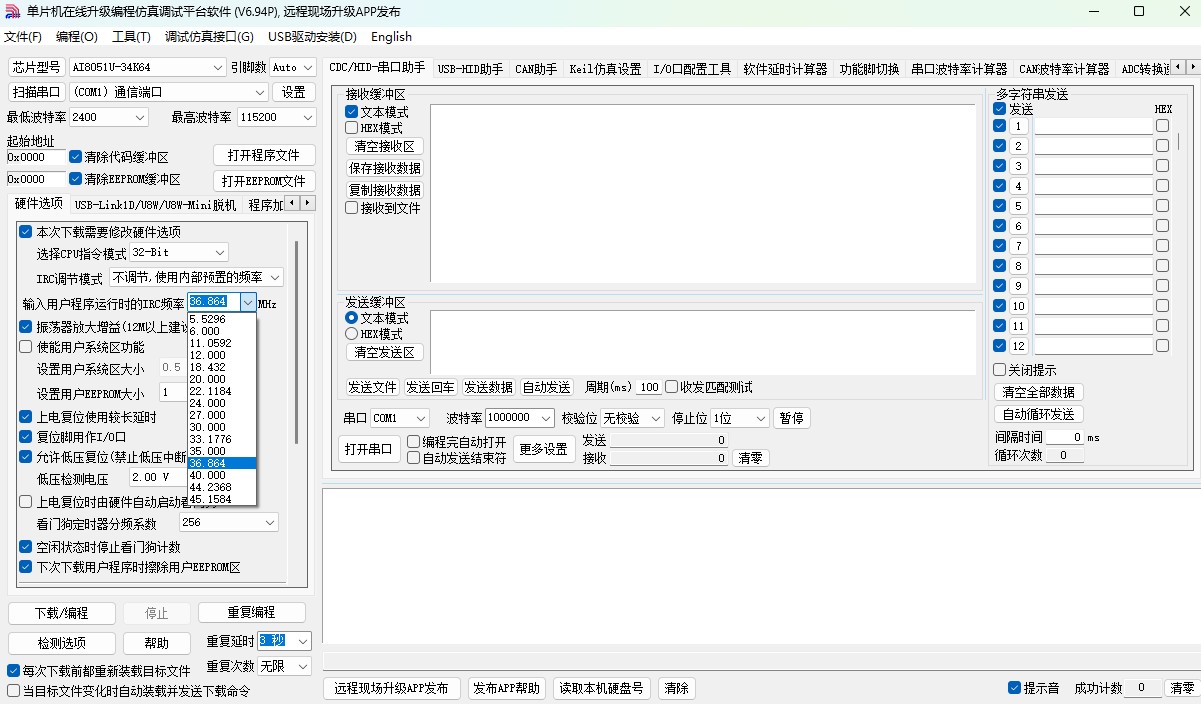Click the receive buffer text area

click(703, 193)
